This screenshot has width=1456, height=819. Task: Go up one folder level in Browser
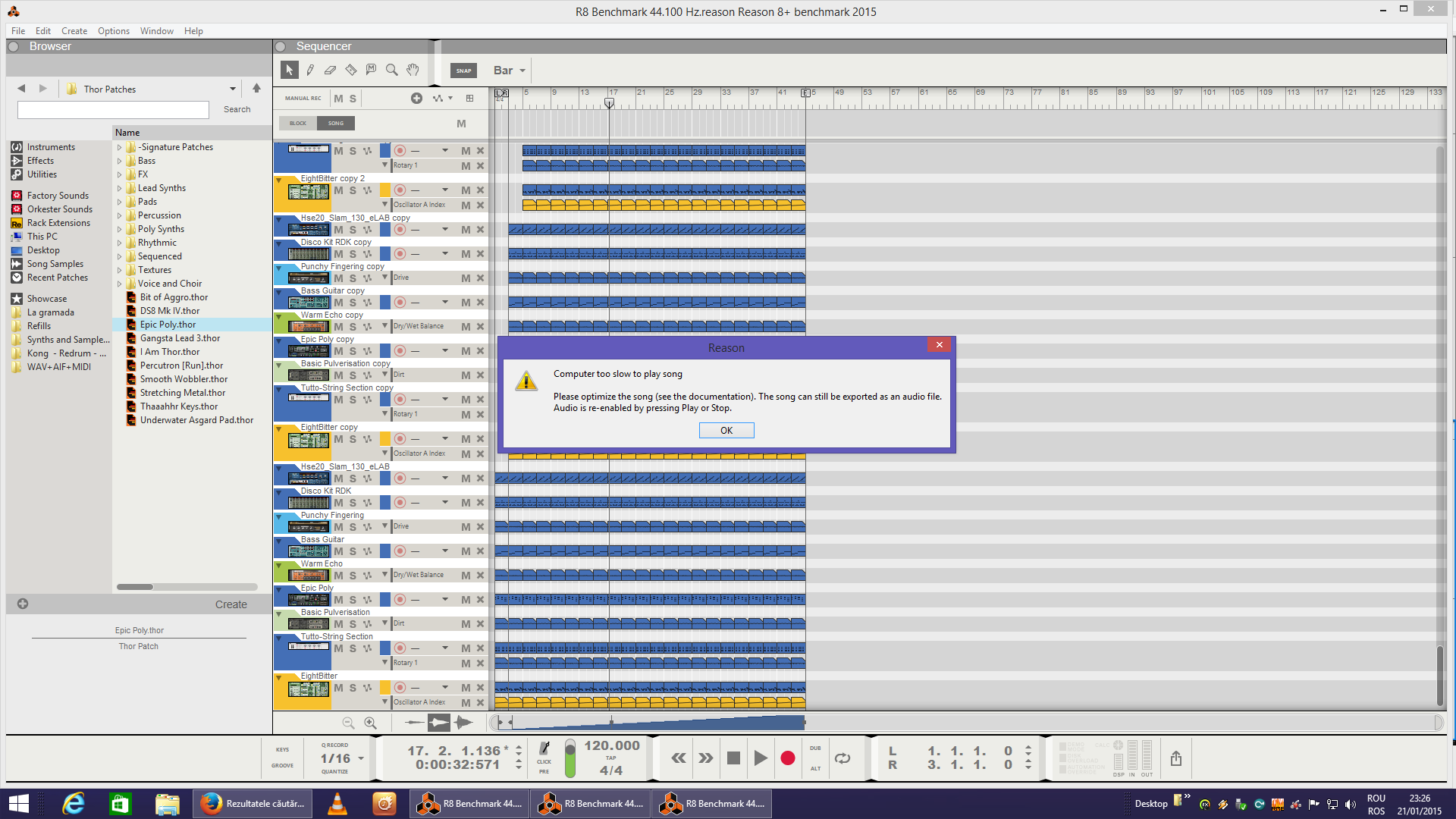click(x=256, y=88)
